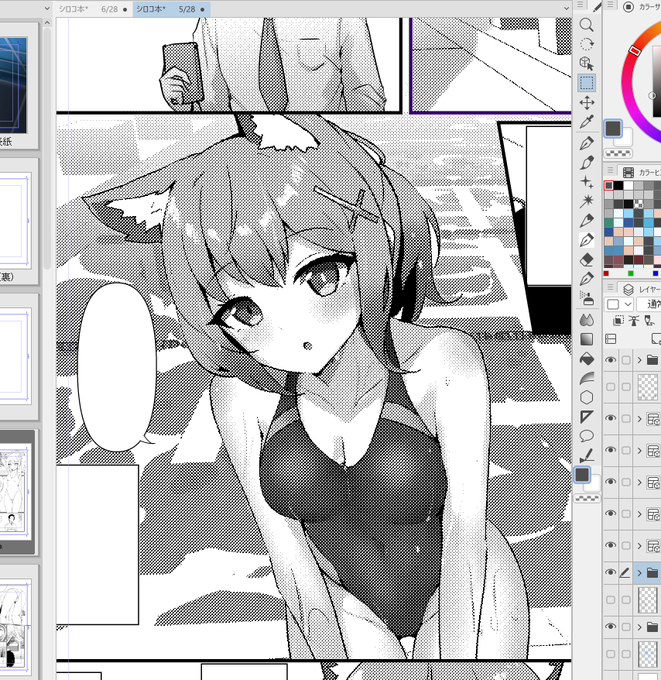Select the Airbrush spray tool
Image resolution: width=661 pixels, height=680 pixels.
[x=586, y=298]
